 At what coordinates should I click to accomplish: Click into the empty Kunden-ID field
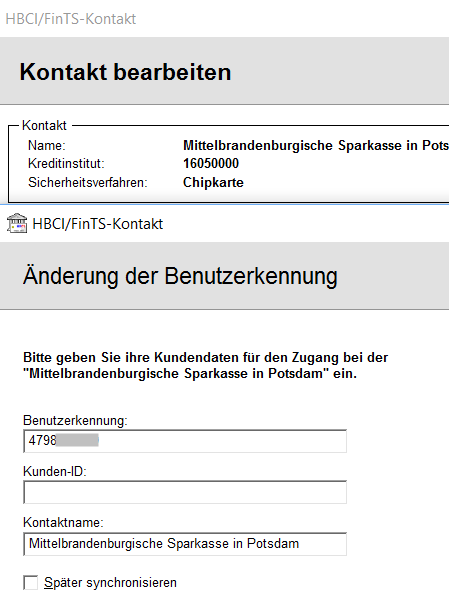[x=185, y=492]
